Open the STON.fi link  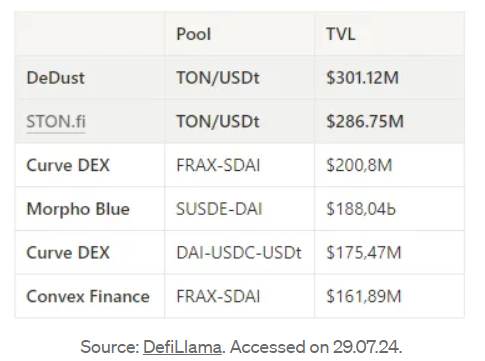tap(56, 121)
